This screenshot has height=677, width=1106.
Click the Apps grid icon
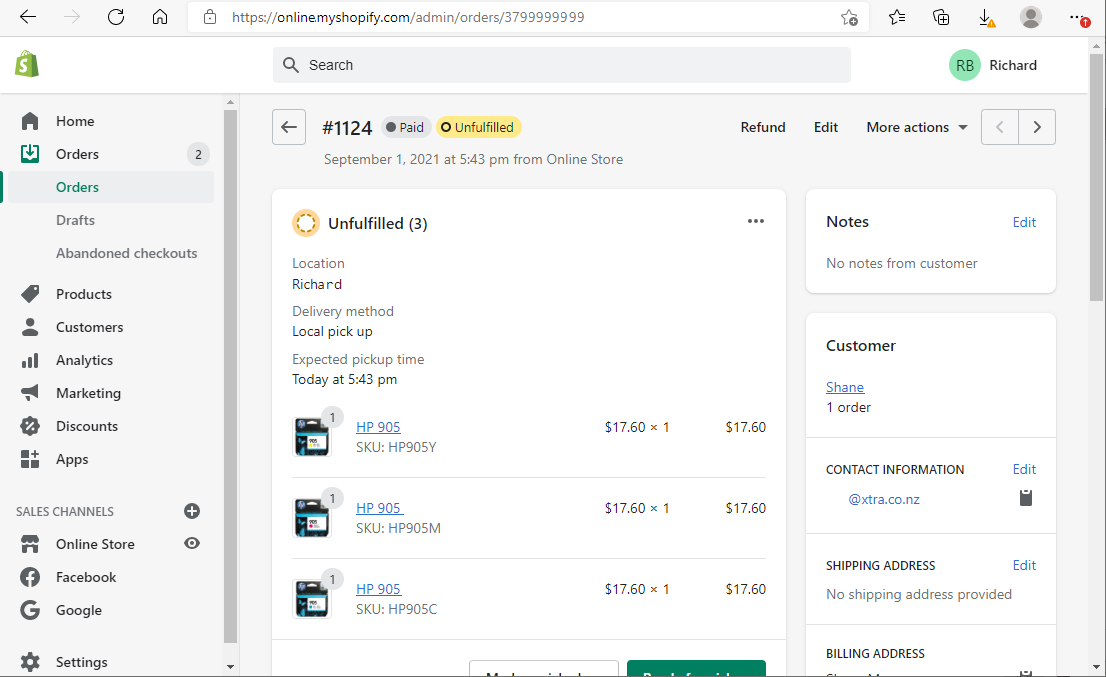click(30, 459)
